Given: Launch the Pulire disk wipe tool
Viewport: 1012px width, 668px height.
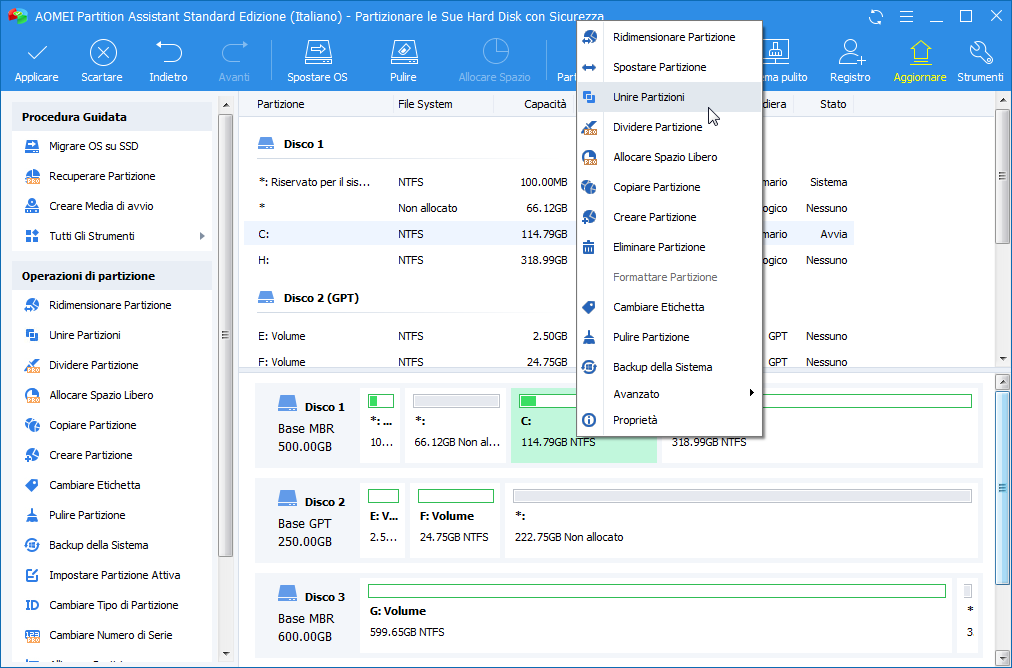Looking at the screenshot, I should point(403,60).
